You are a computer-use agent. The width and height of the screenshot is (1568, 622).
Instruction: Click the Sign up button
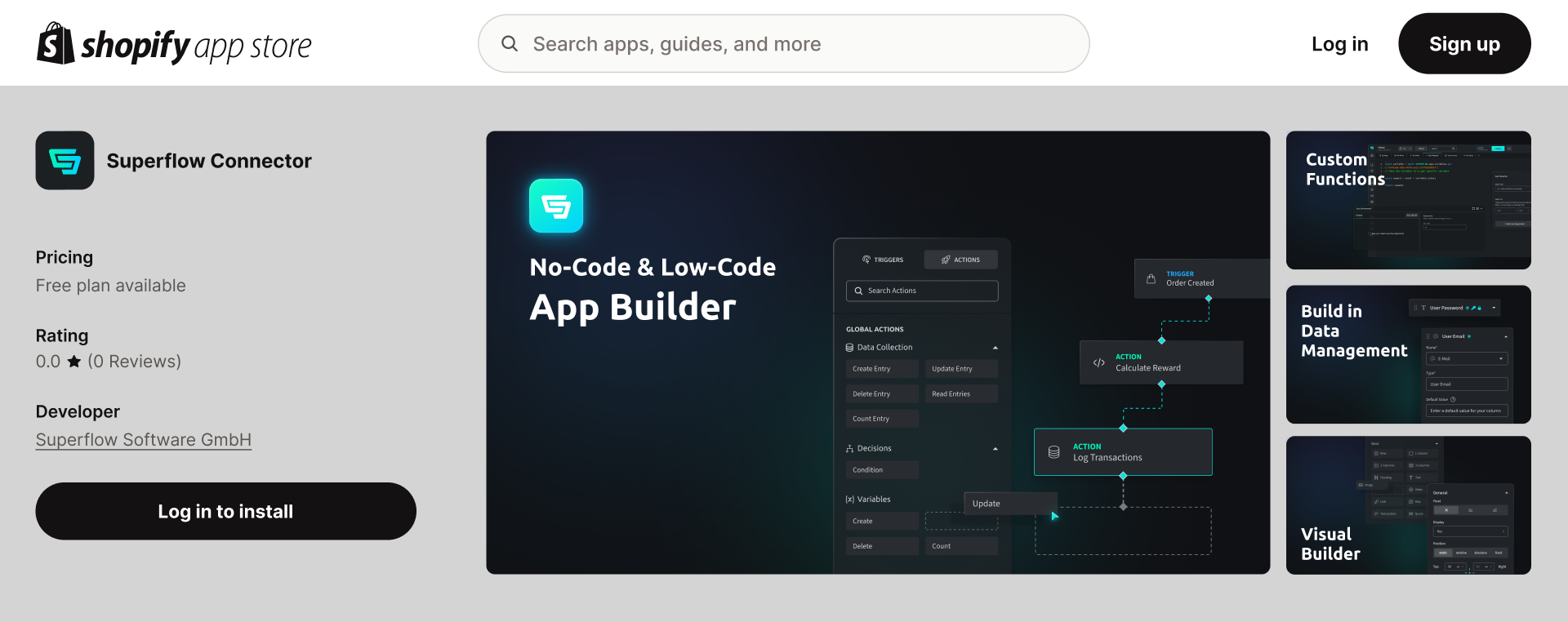click(1464, 43)
